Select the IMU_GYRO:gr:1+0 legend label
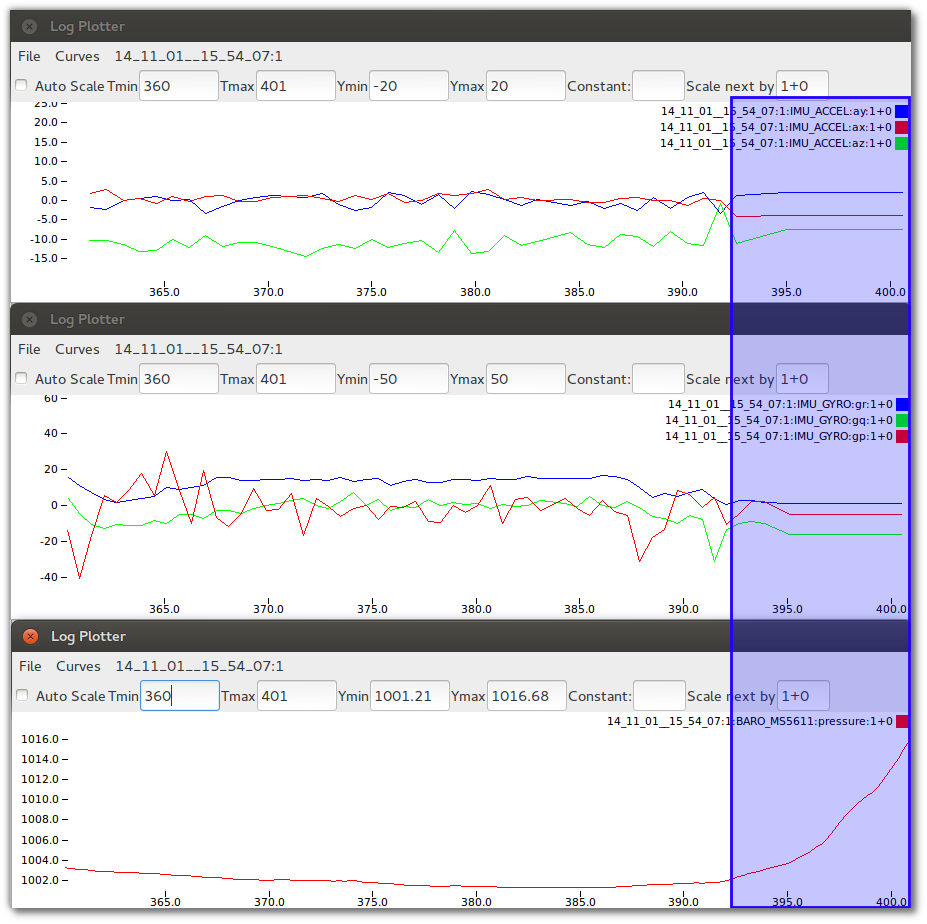The height and width of the screenshot is (924, 927). click(x=780, y=404)
